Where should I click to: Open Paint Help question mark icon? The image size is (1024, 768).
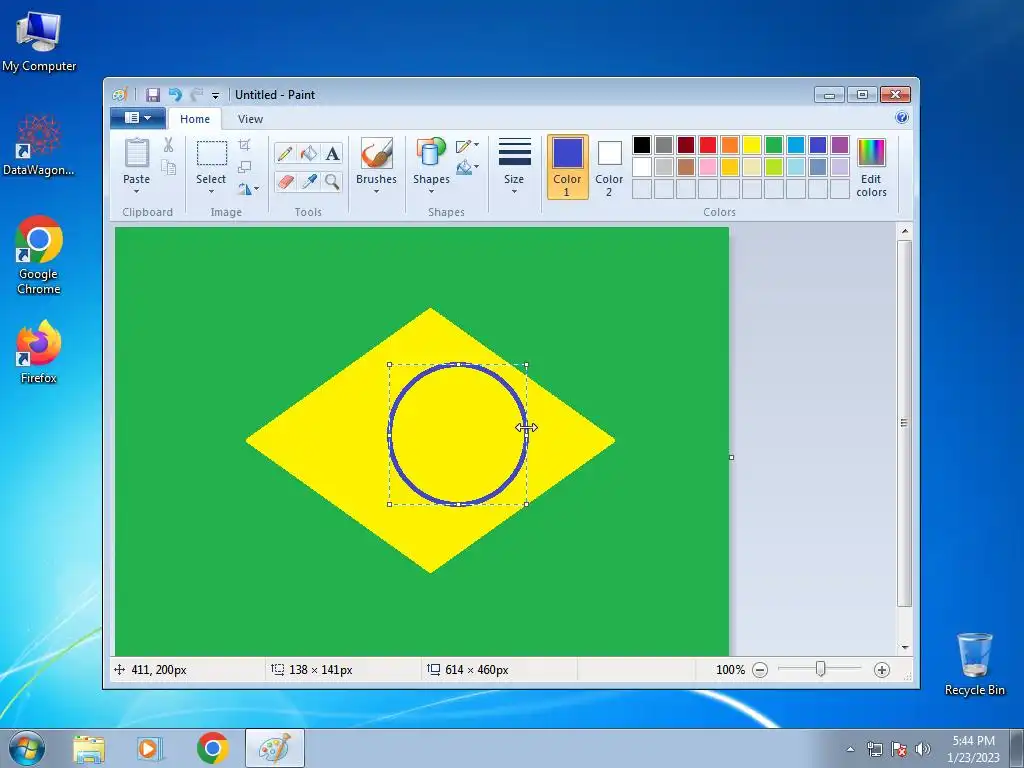point(902,118)
